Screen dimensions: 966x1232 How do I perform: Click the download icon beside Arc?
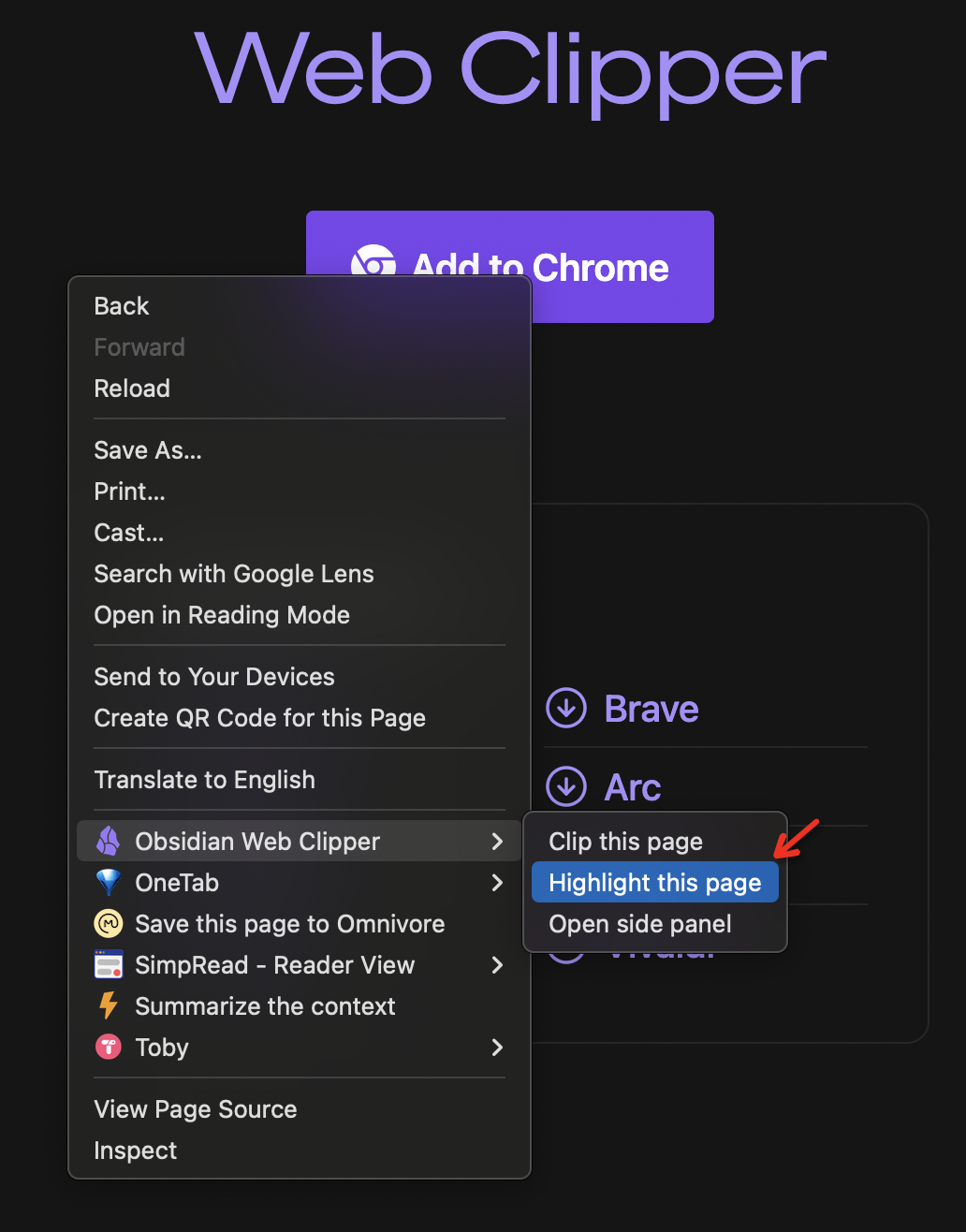coord(566,787)
